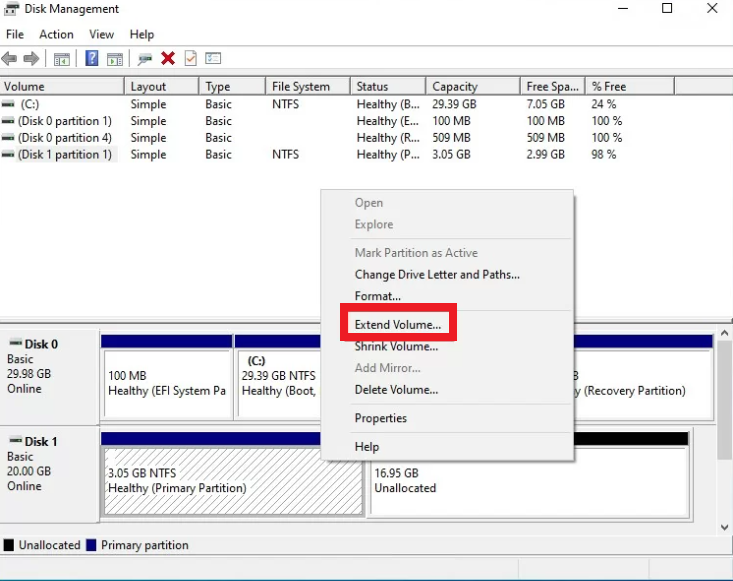The width and height of the screenshot is (733, 581).
Task: Click the disk pane vertical scrollbar thumb
Action: pyautogui.click(x=725, y=400)
